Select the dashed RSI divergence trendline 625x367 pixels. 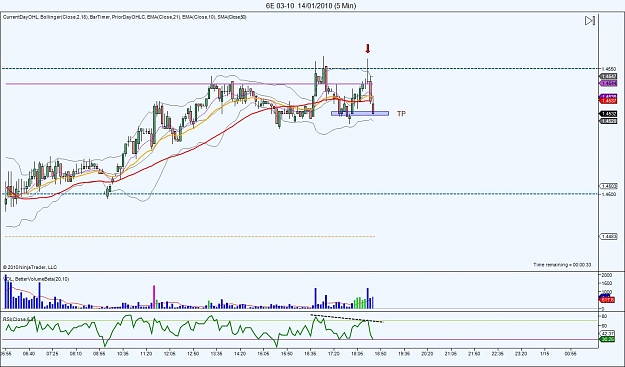point(347,318)
